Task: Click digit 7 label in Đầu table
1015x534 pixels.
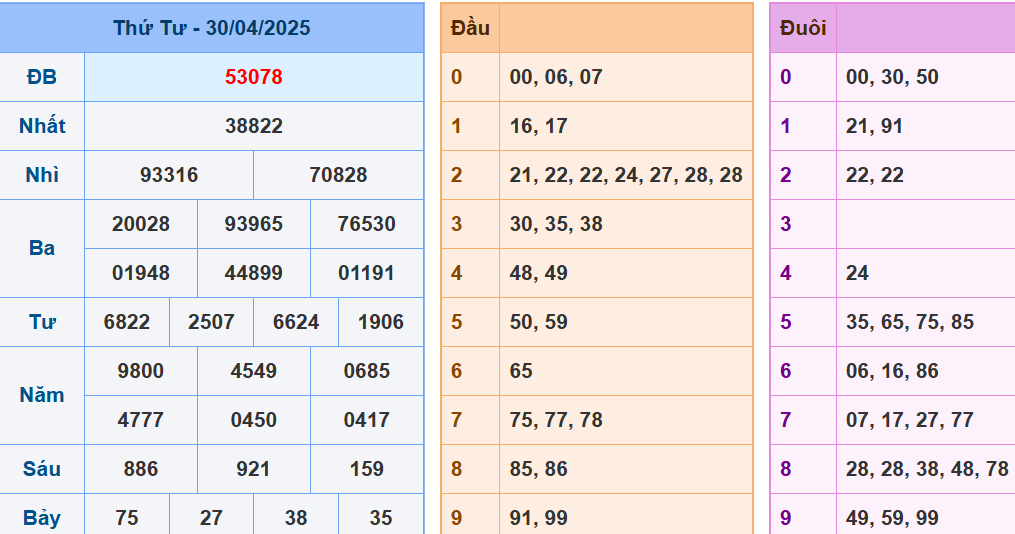Action: coord(456,419)
